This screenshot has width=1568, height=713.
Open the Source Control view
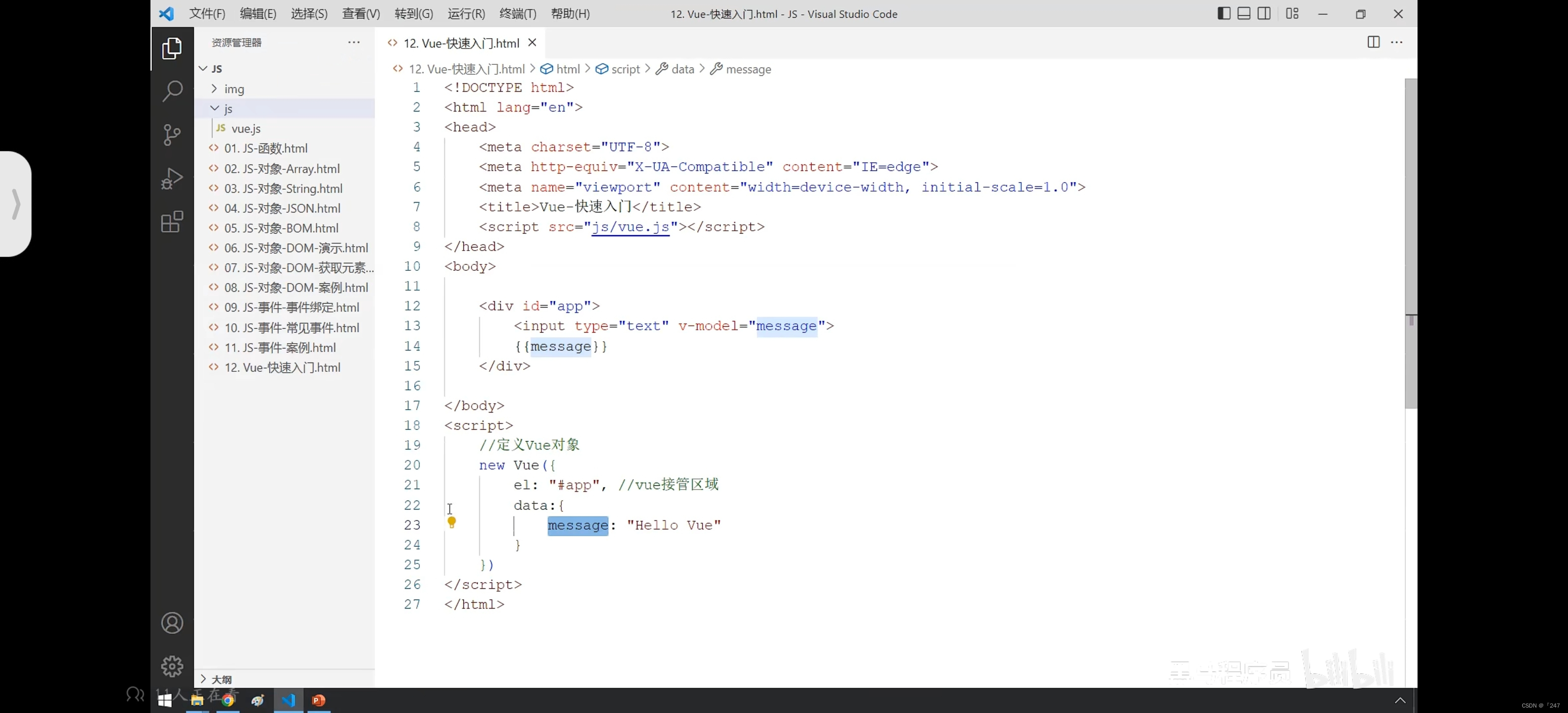(x=172, y=135)
